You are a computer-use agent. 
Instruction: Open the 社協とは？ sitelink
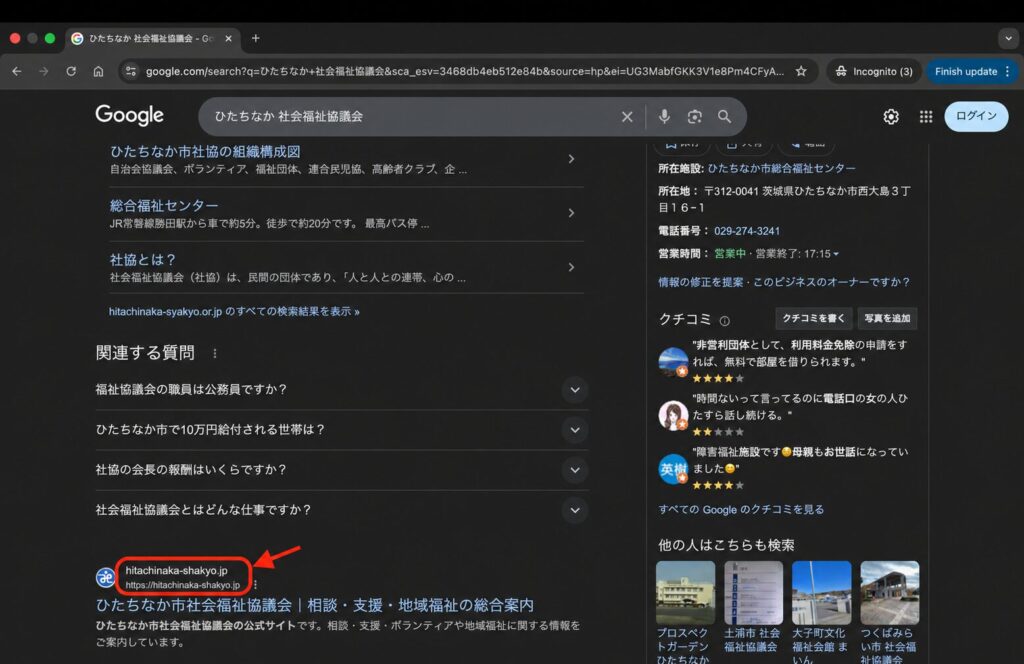point(142,260)
